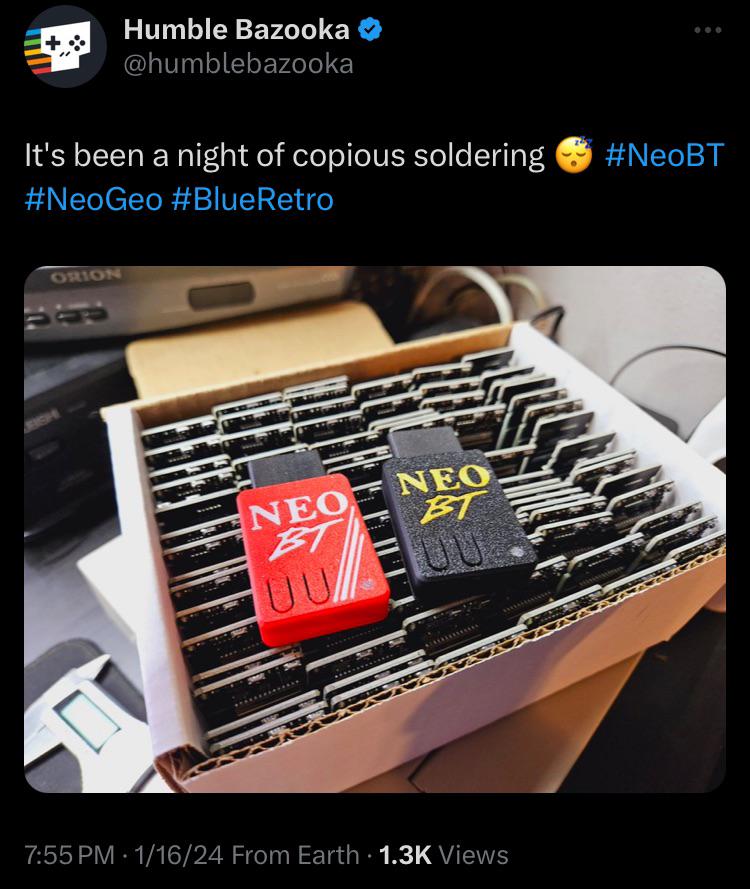Click the corrugated cardboard box edge in photo
This screenshot has width=750, height=889.
[454, 658]
